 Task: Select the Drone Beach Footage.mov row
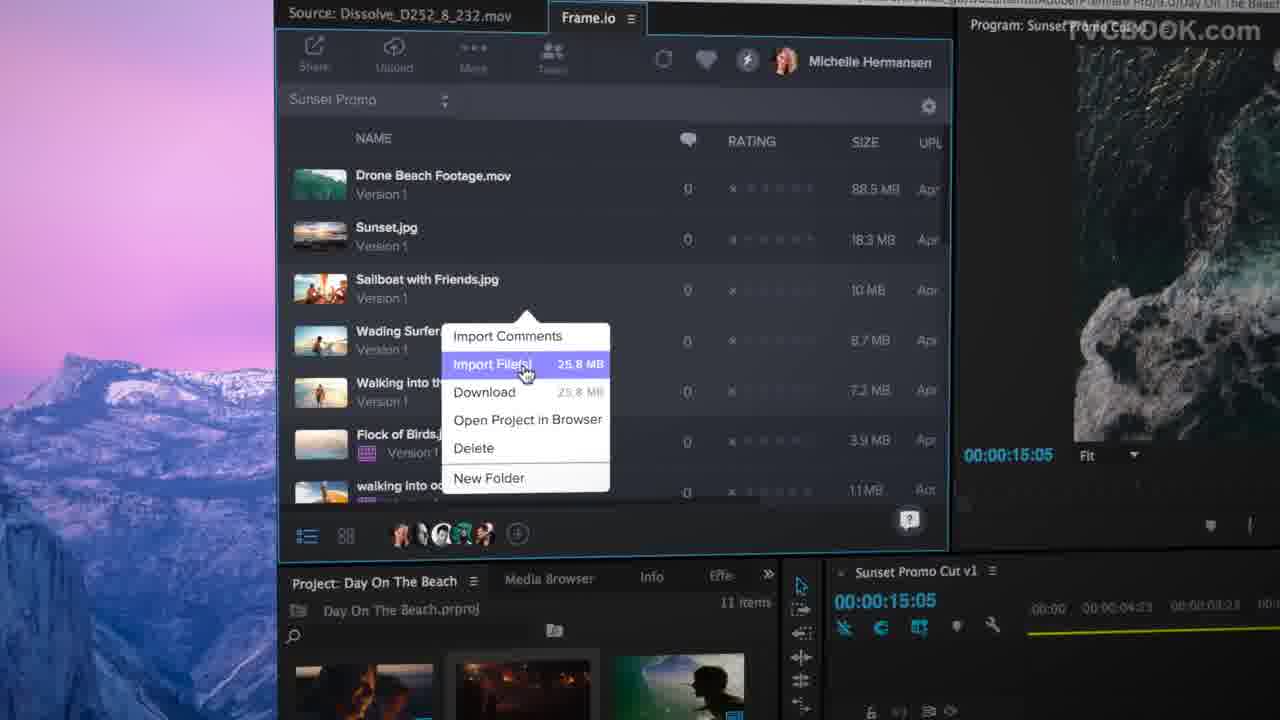(612, 187)
